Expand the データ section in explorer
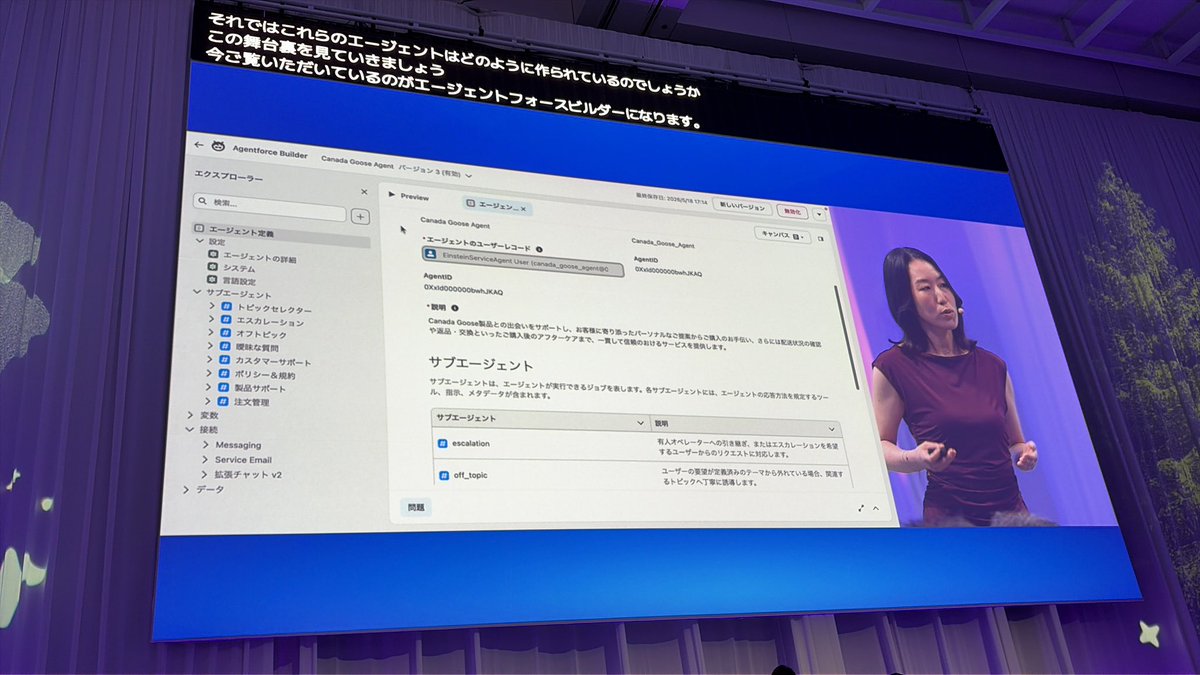Image resolution: width=1200 pixels, height=675 pixels. click(x=187, y=489)
